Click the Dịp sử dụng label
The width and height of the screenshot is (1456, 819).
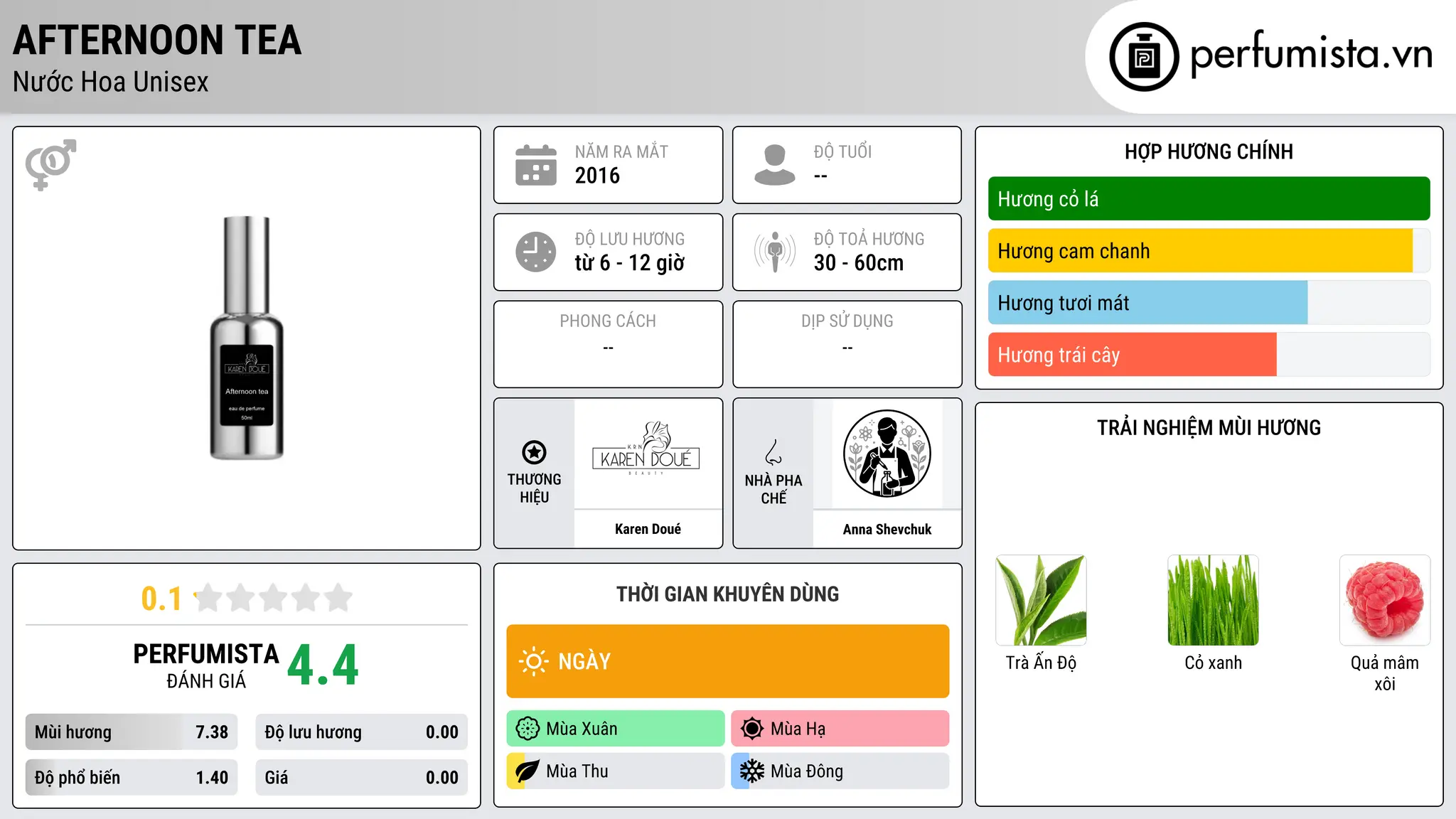point(847,321)
